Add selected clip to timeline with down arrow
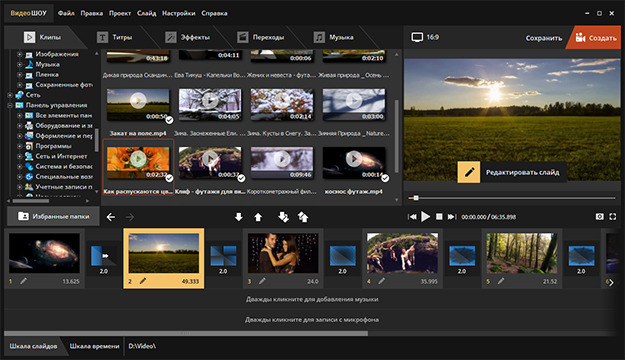Viewport: 625px width, 360px height. click(238, 217)
